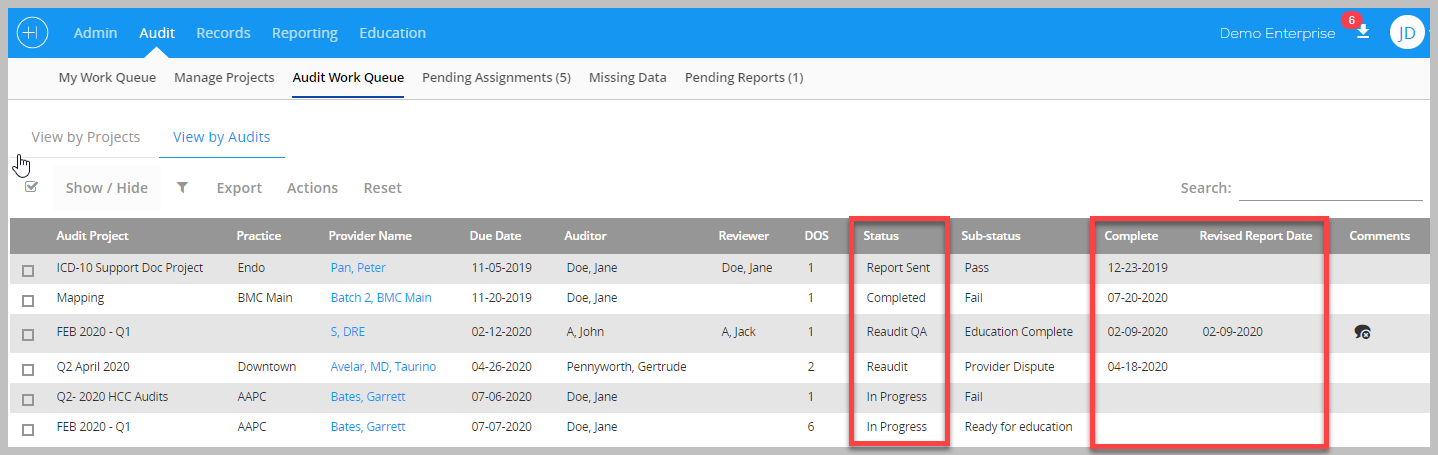Switch to View by Projects tab
Image resolution: width=1438 pixels, height=455 pixels.
tap(86, 137)
